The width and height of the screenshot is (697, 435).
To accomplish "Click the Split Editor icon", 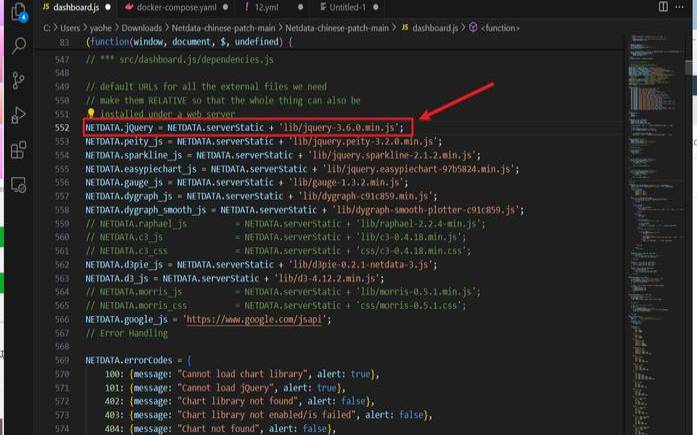I will pyautogui.click(x=663, y=7).
